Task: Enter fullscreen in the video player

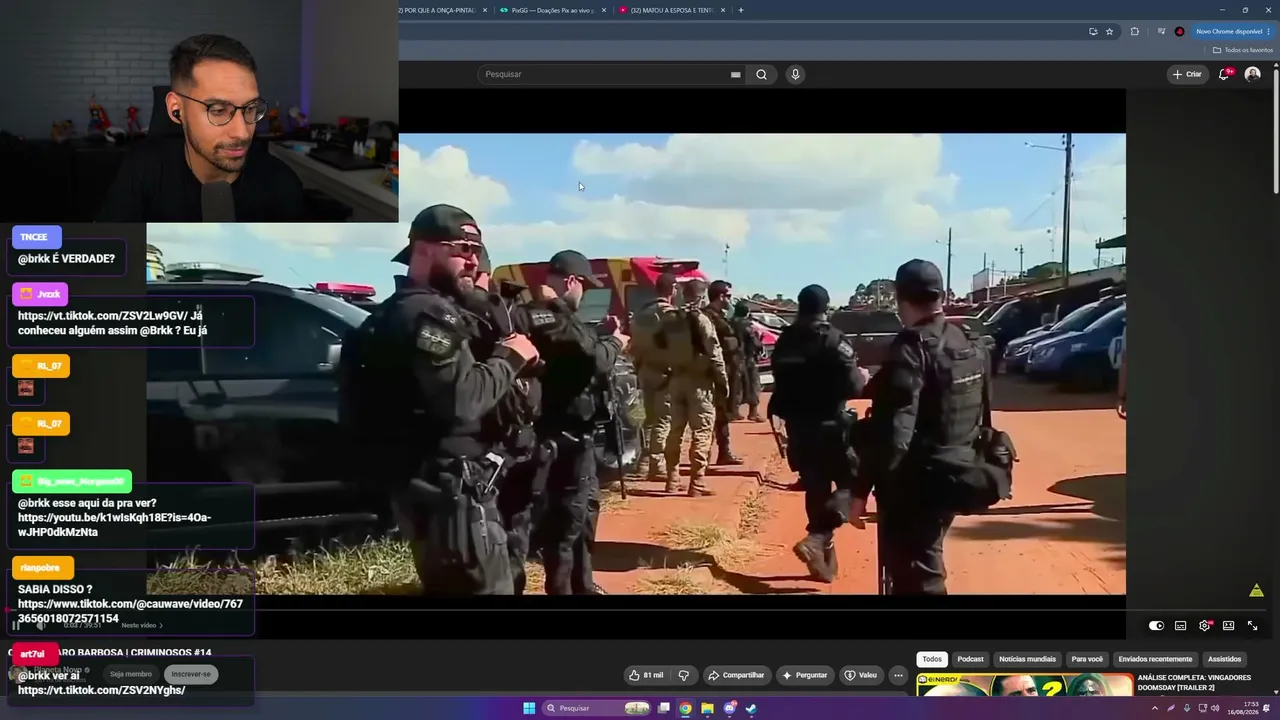Action: (1252, 626)
